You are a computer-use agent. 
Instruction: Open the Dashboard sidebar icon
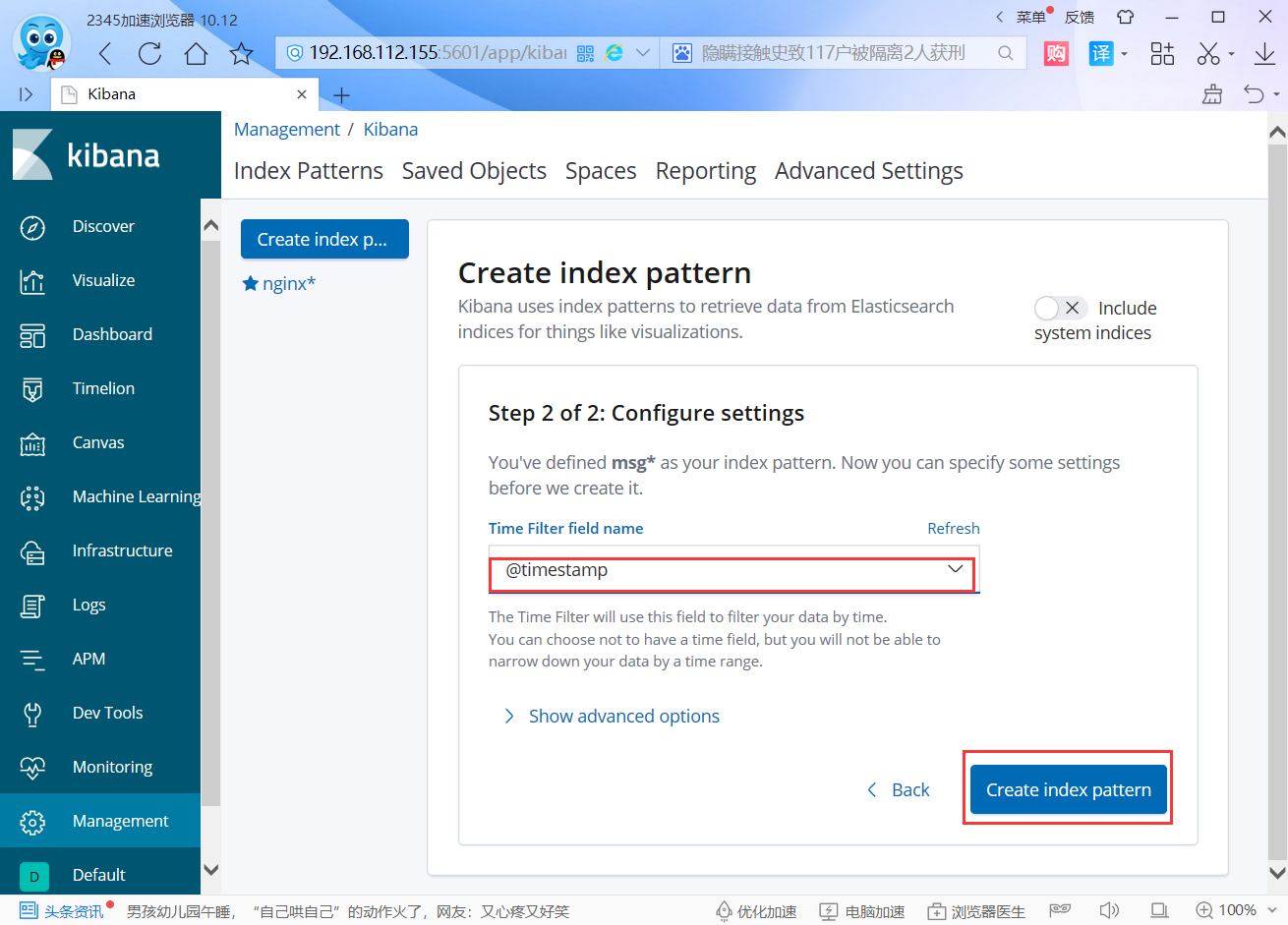32,335
